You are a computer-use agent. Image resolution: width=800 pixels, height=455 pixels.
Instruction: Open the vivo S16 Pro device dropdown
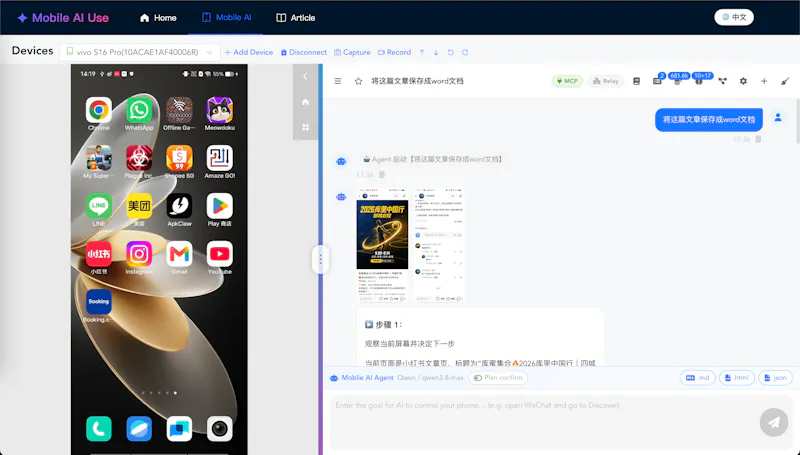pyautogui.click(x=139, y=52)
